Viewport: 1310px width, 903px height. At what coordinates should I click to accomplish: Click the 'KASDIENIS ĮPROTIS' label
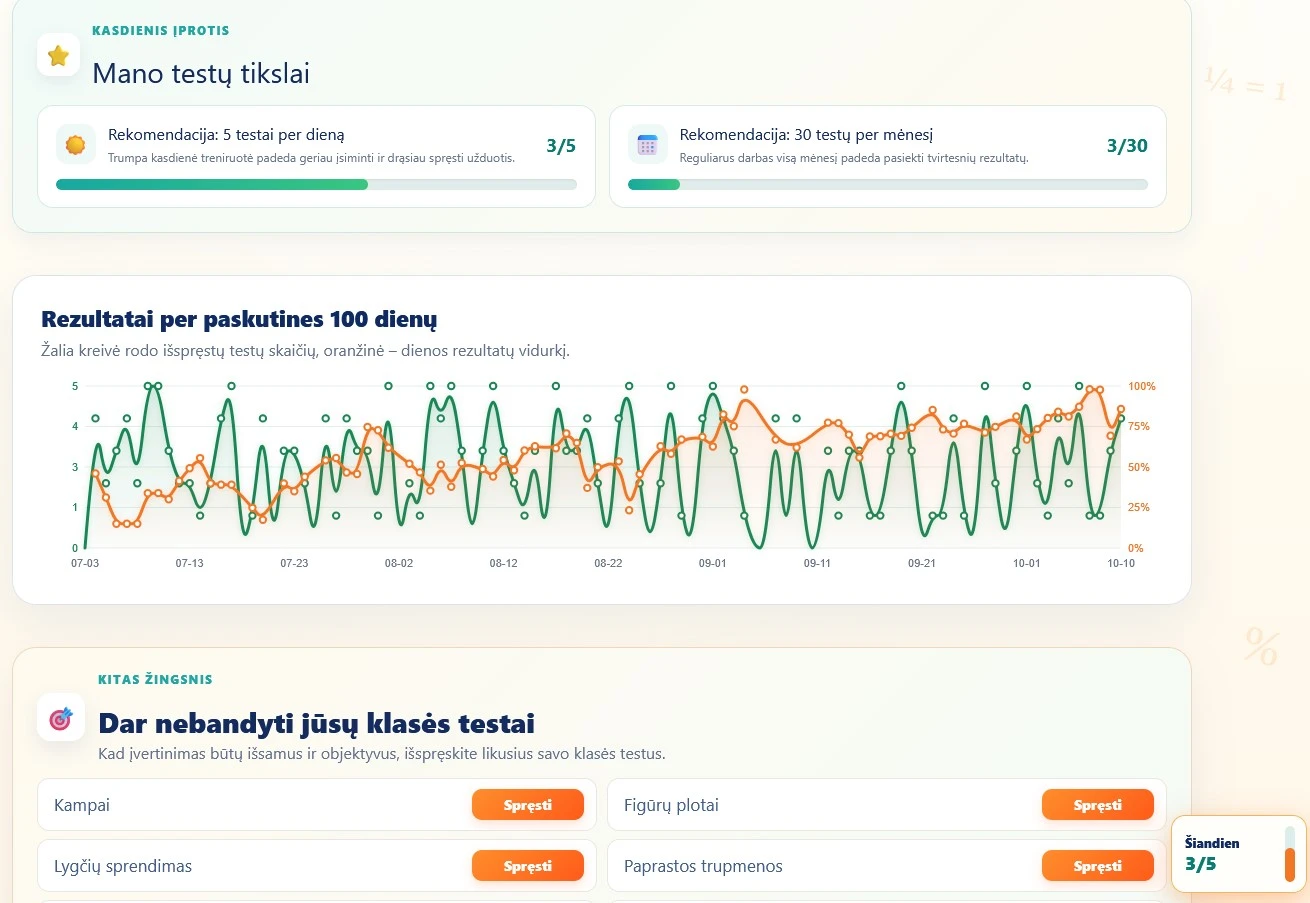point(161,31)
